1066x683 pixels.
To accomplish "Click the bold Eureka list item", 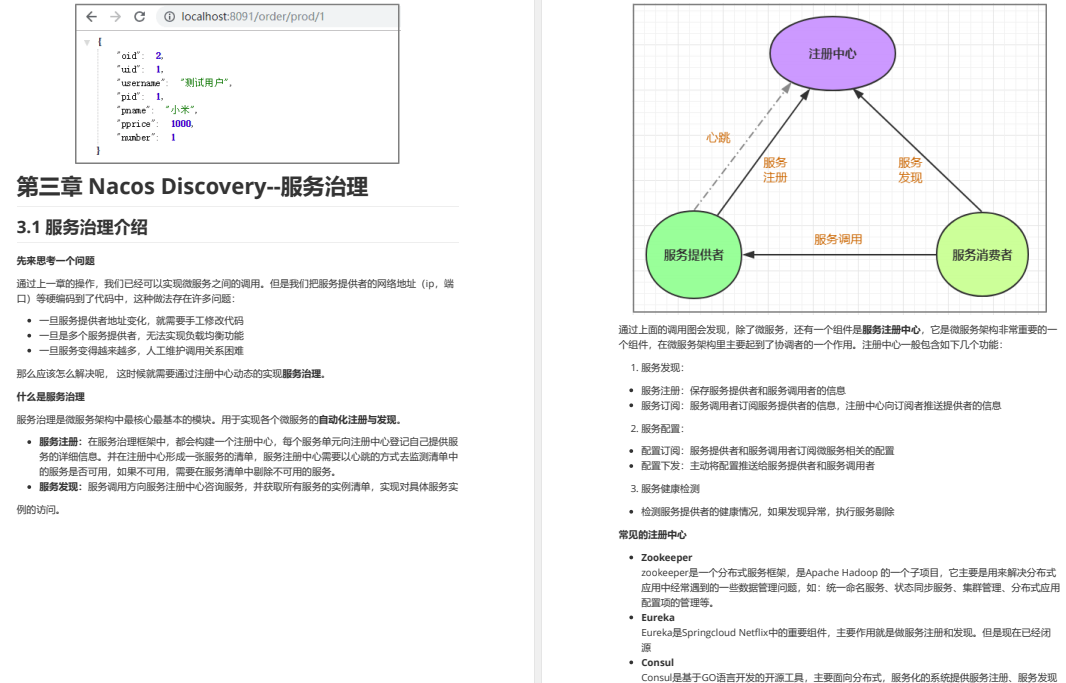I will pos(657,617).
